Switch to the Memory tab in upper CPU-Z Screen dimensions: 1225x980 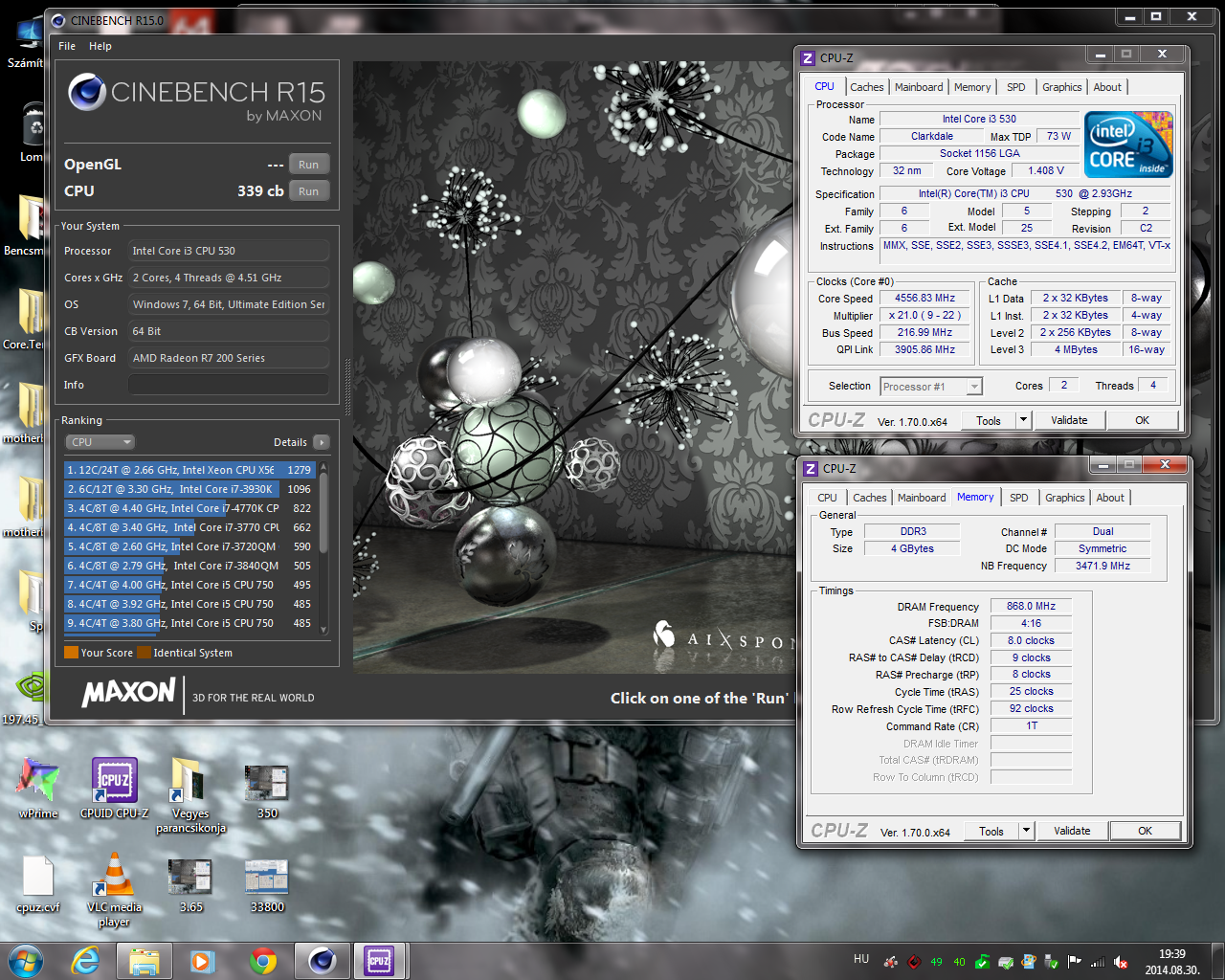pos(972,87)
